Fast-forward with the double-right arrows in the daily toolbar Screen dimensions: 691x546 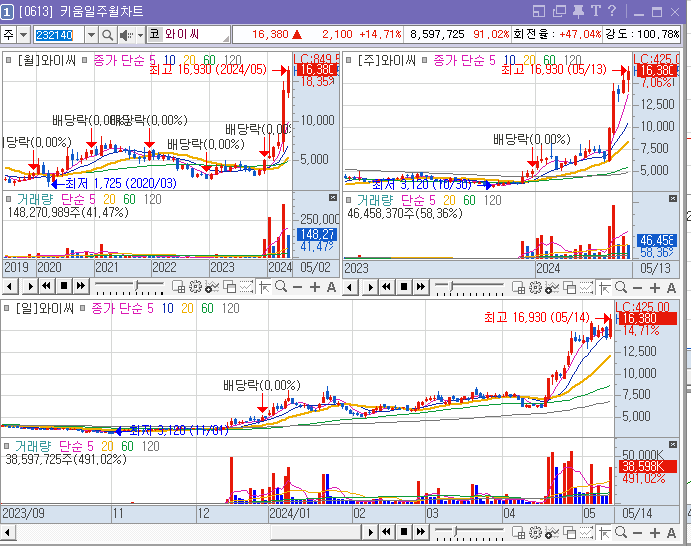[420, 532]
